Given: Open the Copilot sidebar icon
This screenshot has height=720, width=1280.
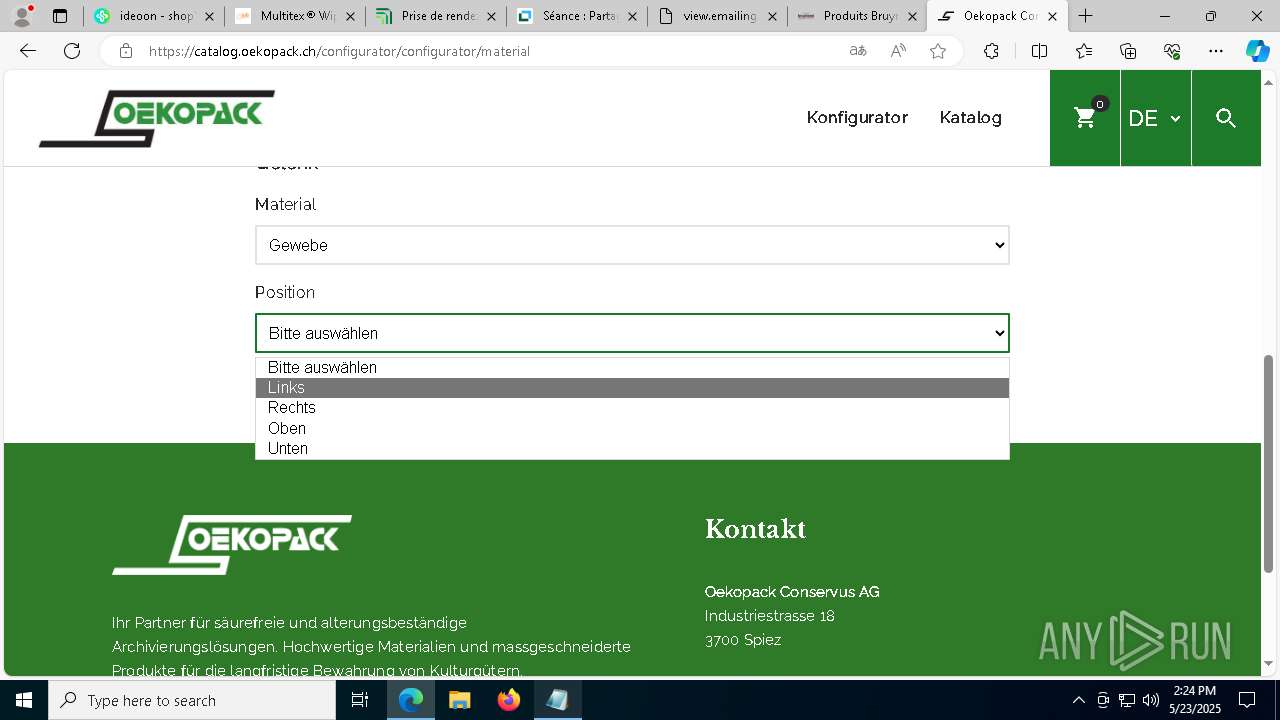Looking at the screenshot, I should point(1257,51).
